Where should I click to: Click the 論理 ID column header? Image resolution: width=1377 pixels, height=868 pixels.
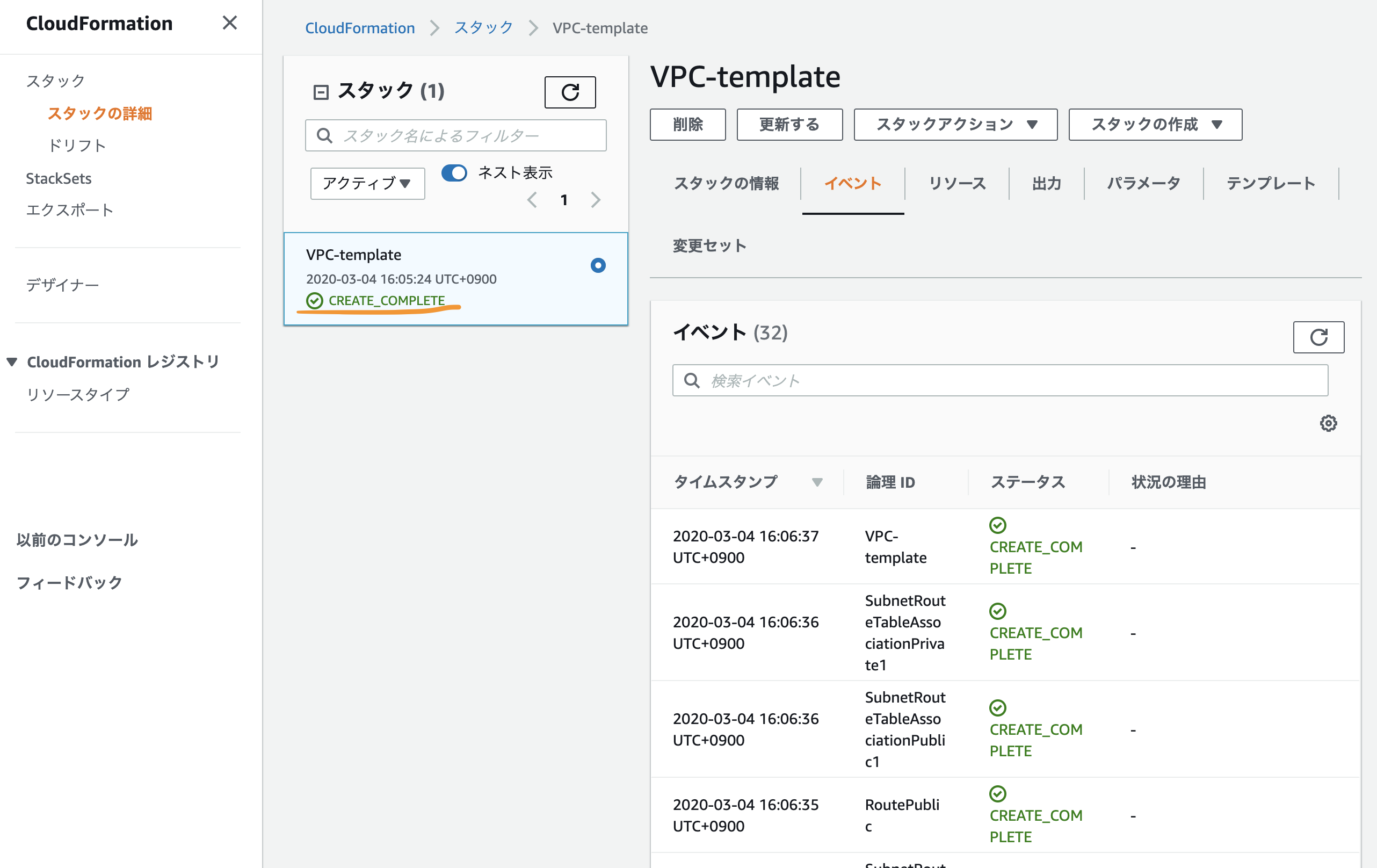(x=890, y=482)
